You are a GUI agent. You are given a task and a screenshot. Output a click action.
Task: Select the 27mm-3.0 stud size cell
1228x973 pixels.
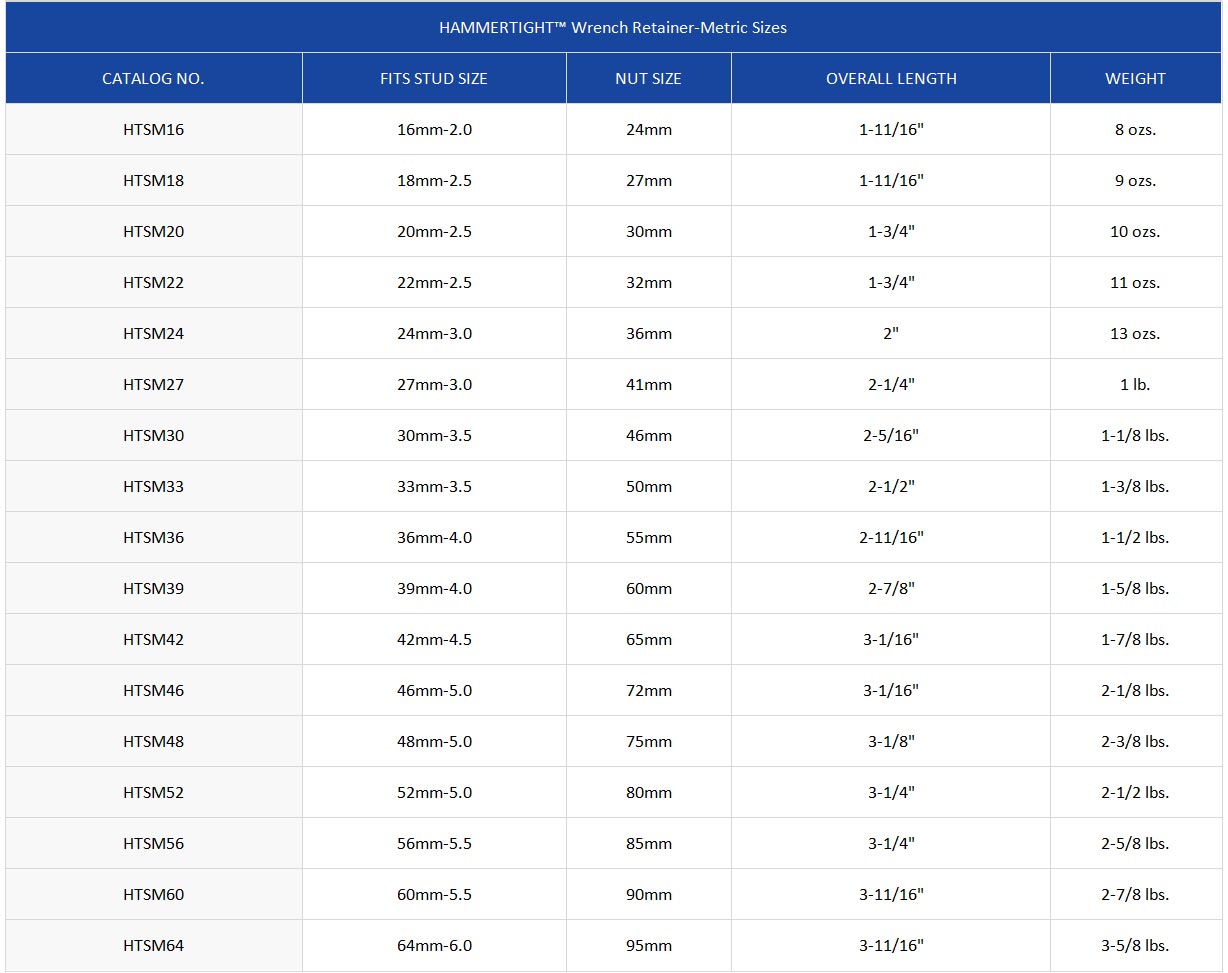coord(434,385)
